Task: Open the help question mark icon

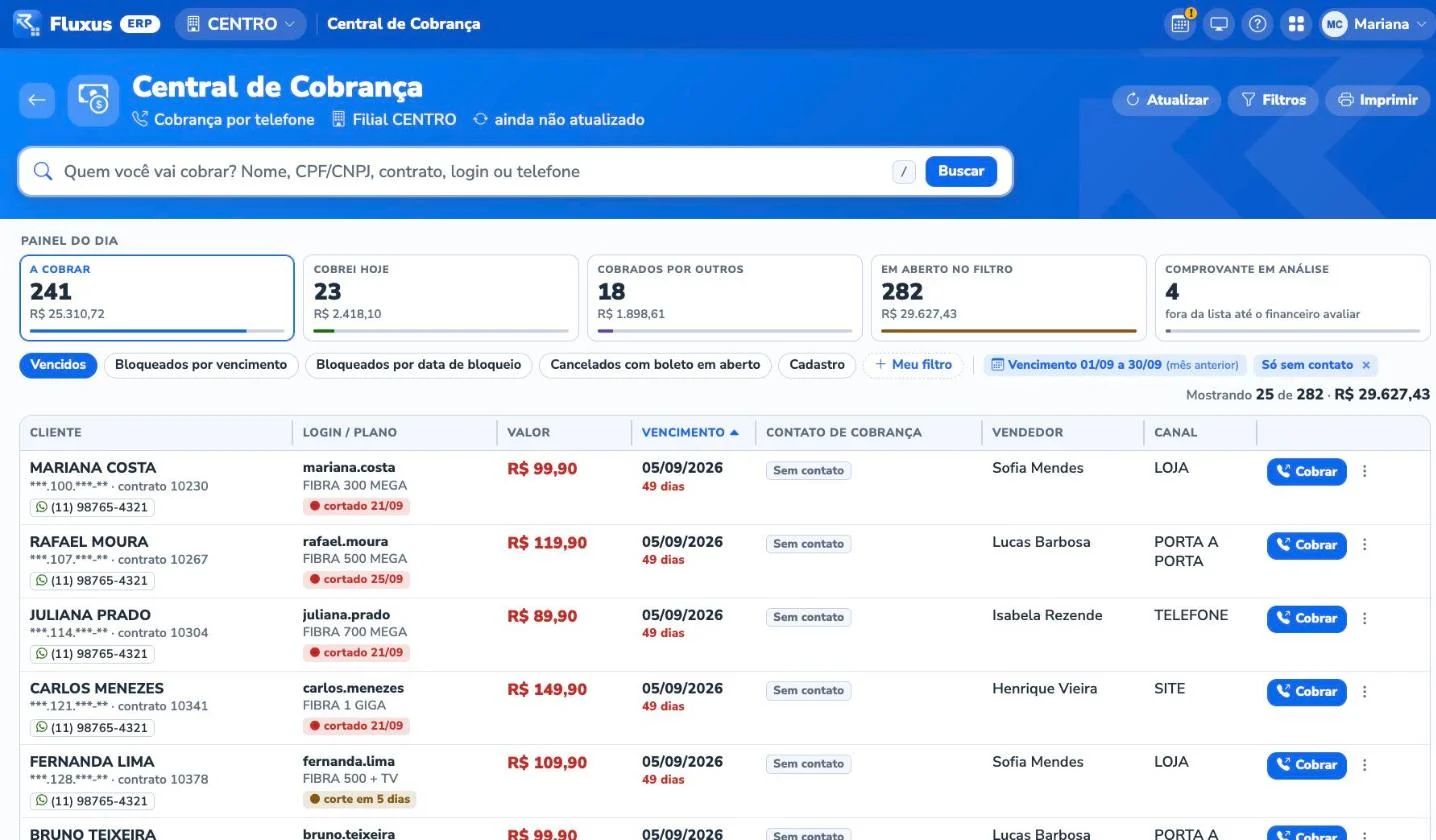Action: coord(1258,24)
